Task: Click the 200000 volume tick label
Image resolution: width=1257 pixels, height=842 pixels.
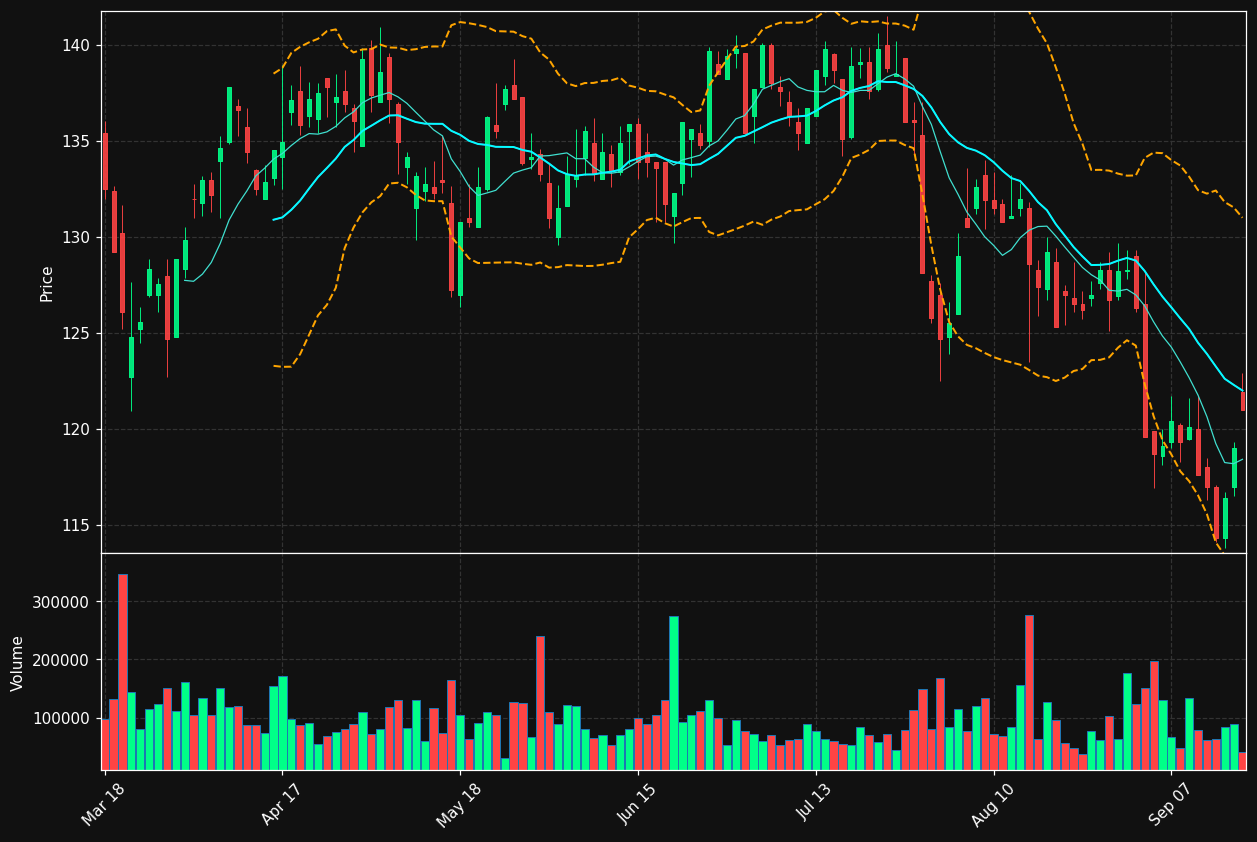Action: pyautogui.click(x=61, y=661)
